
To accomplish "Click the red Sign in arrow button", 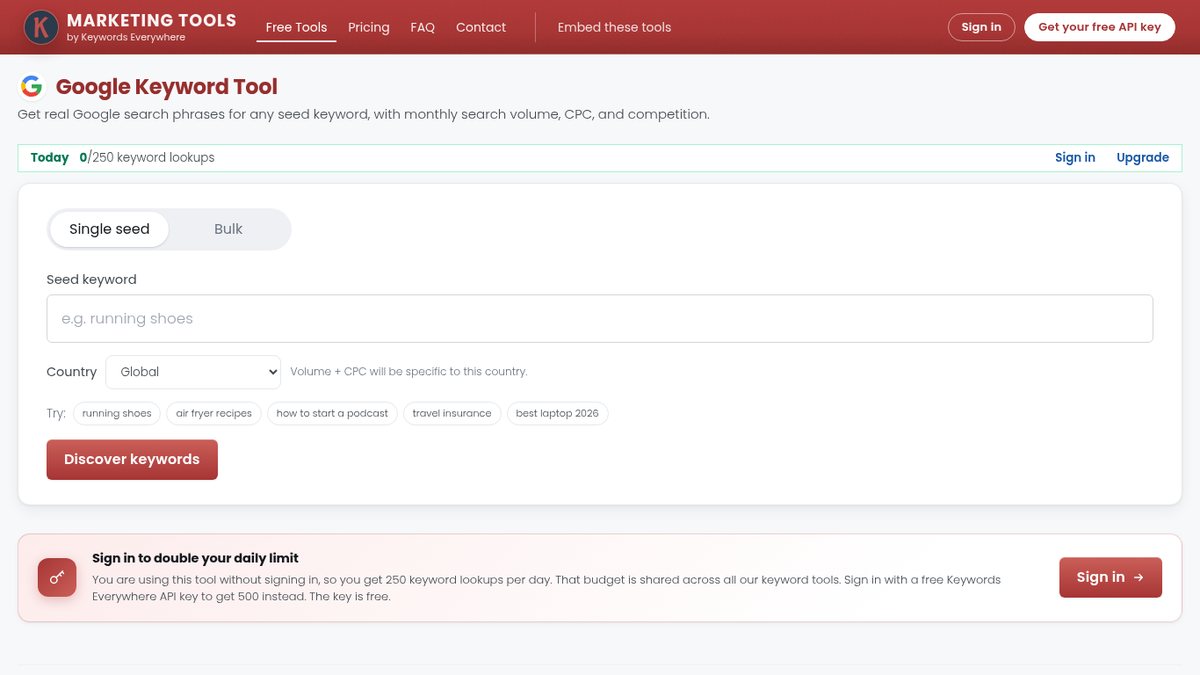I will pos(1110,577).
